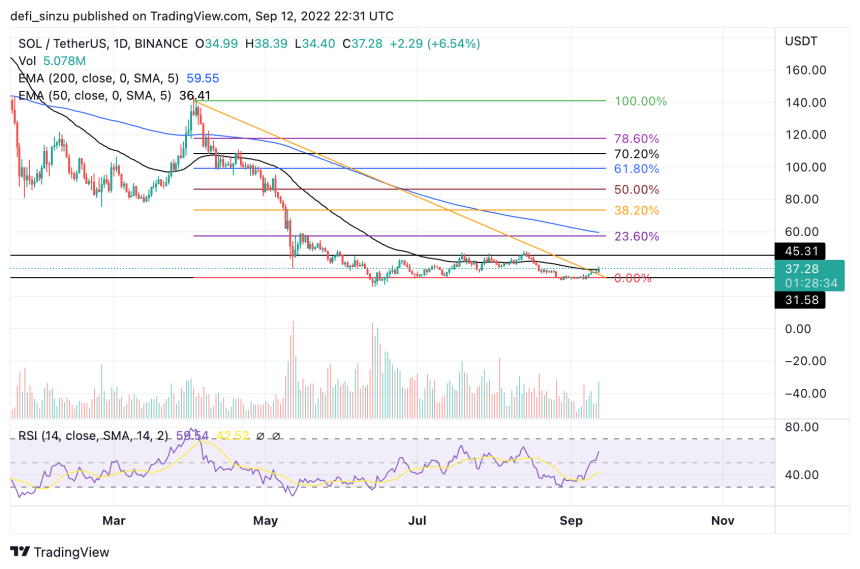Click the 38.20% orange Fibonacci label
This screenshot has width=860, height=569.
coord(637,211)
